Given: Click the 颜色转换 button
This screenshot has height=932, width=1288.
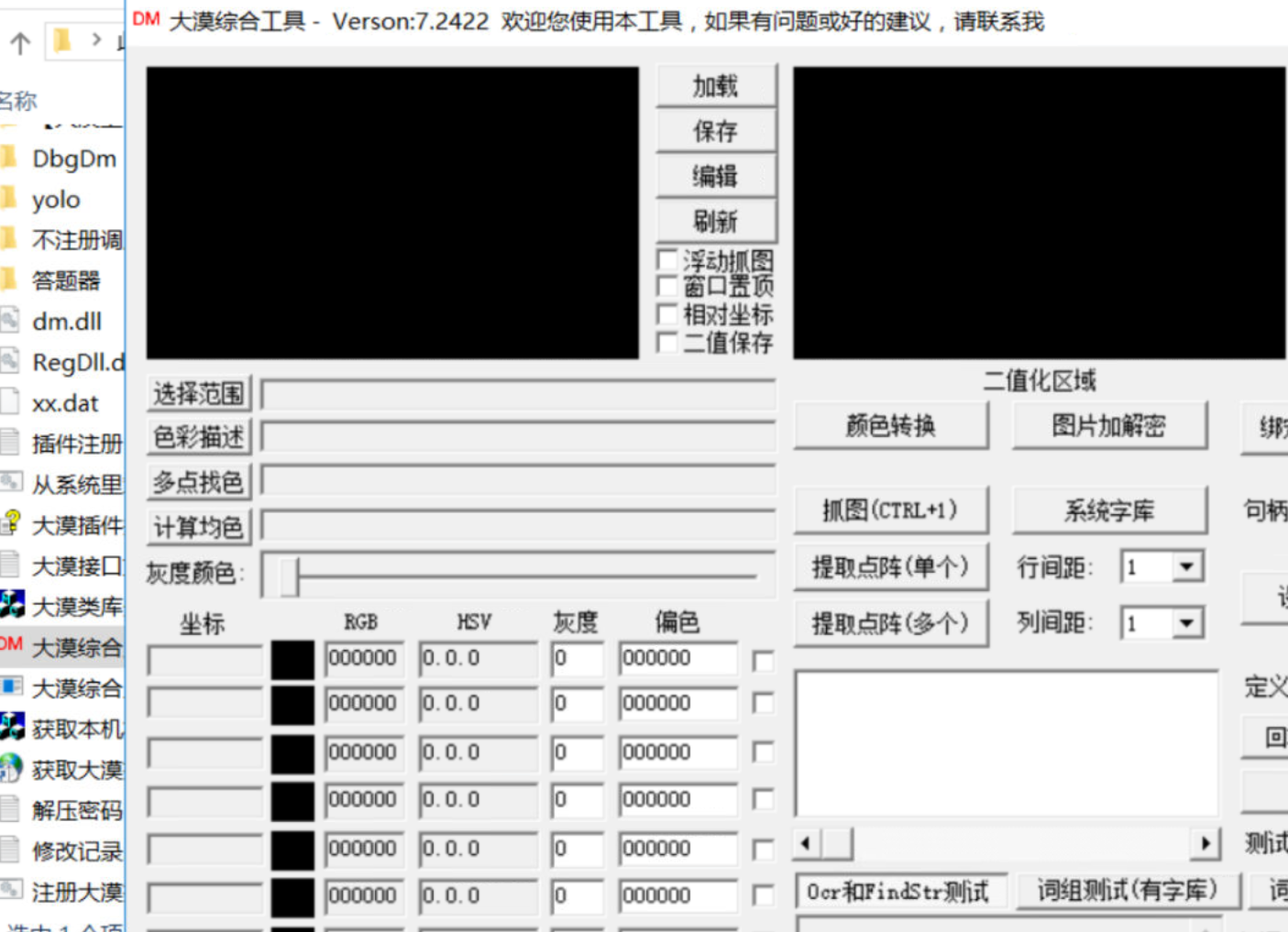Looking at the screenshot, I should tap(891, 425).
